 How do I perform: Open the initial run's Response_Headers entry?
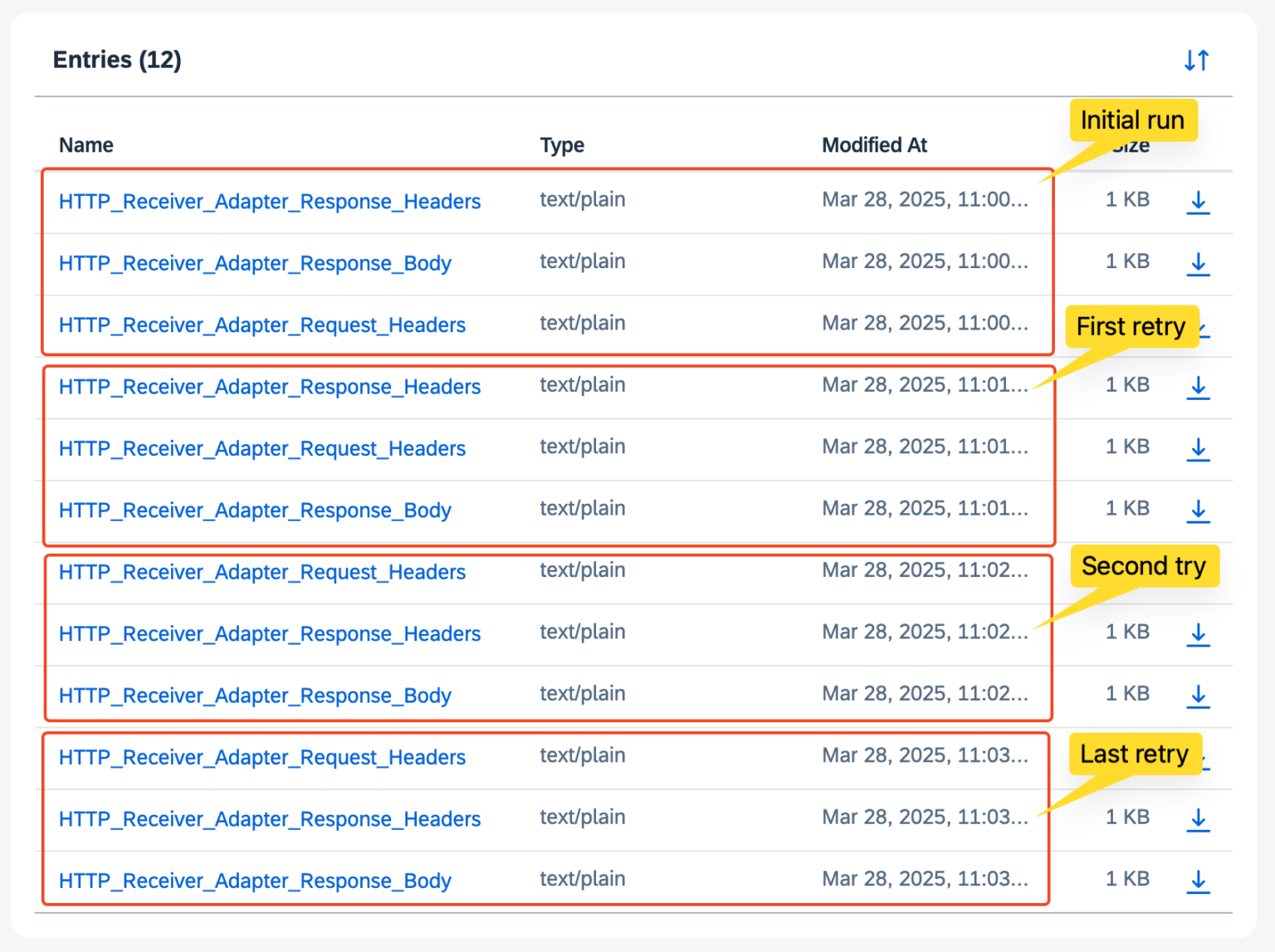tap(269, 201)
